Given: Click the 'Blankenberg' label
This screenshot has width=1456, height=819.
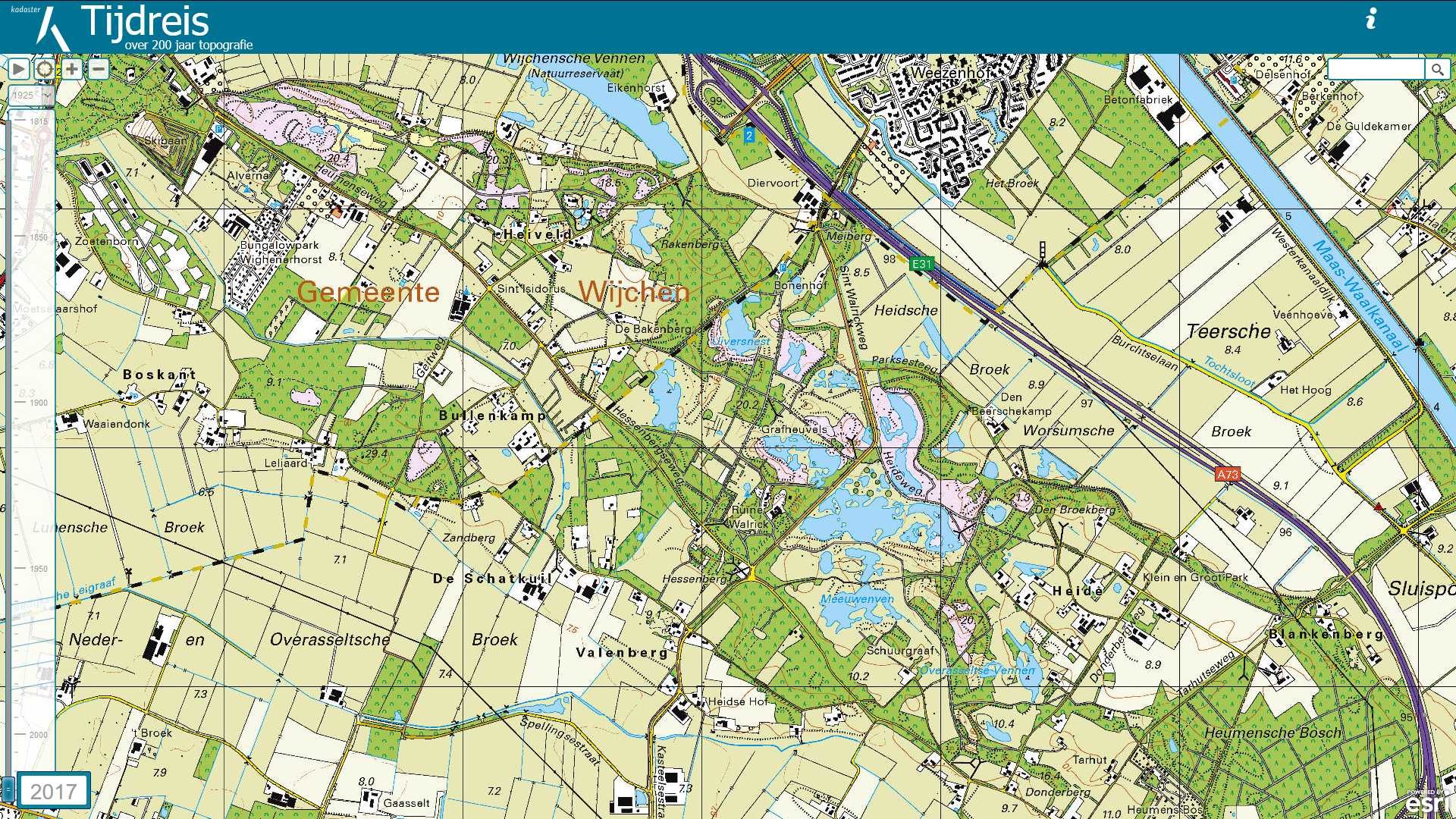Looking at the screenshot, I should [1326, 634].
